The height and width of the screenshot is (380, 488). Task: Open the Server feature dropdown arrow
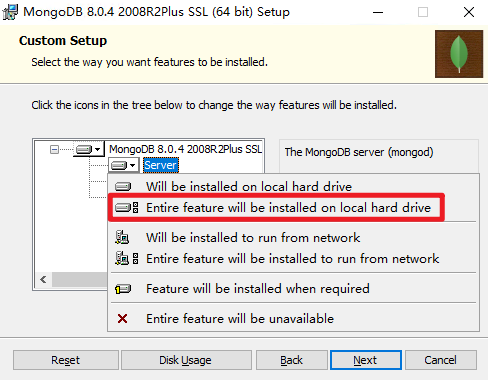click(132, 165)
